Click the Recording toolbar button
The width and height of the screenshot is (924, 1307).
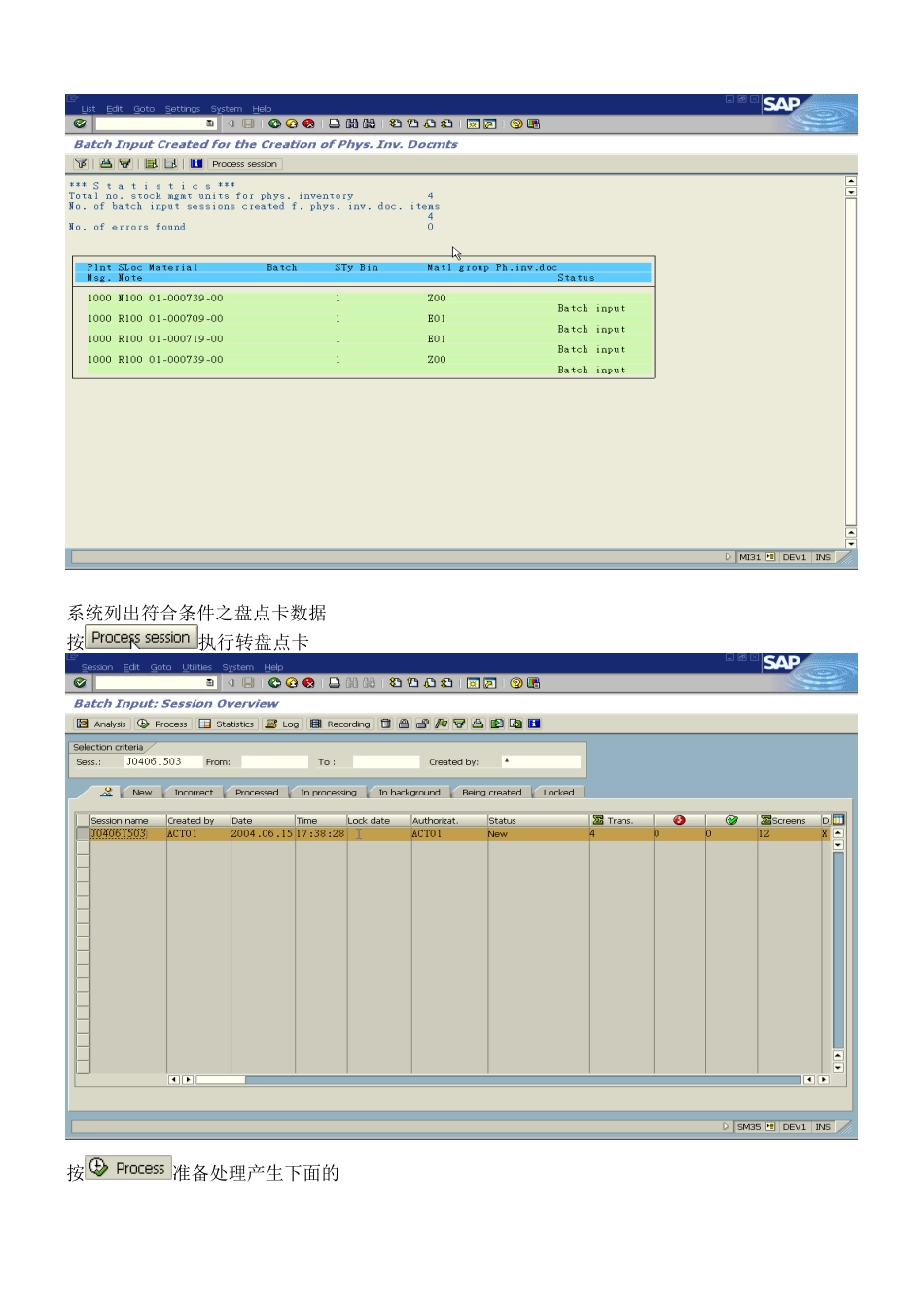pos(340,724)
